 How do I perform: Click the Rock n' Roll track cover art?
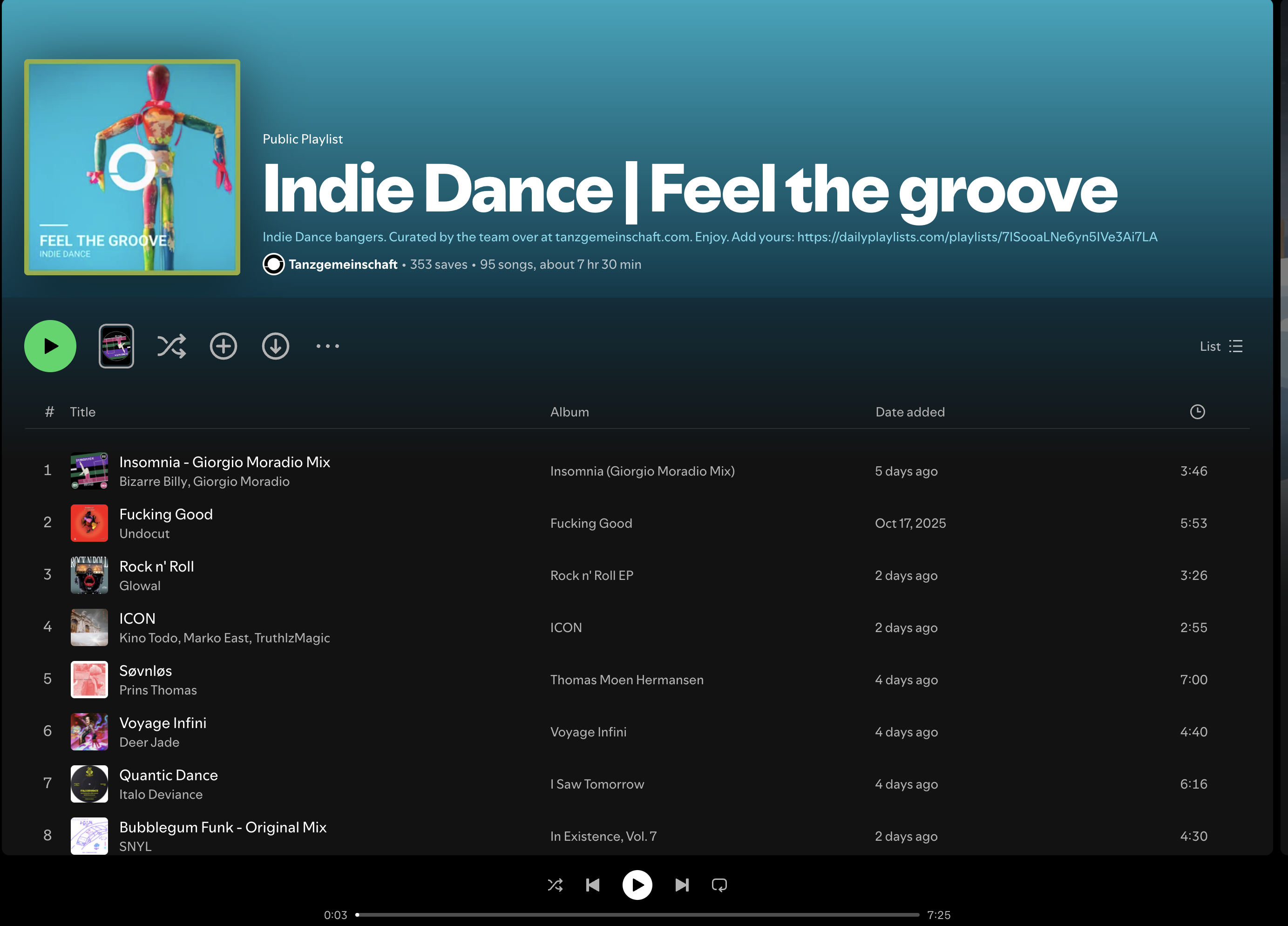pyautogui.click(x=89, y=575)
